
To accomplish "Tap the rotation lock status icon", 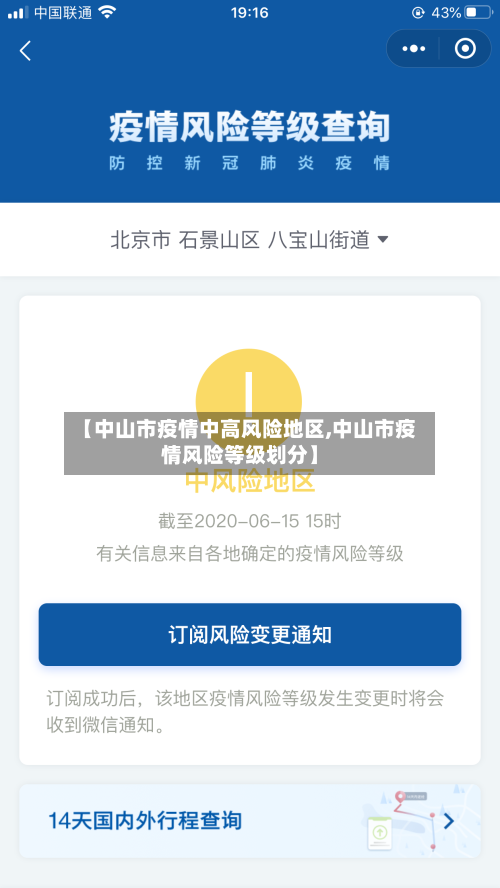I will coord(418,12).
